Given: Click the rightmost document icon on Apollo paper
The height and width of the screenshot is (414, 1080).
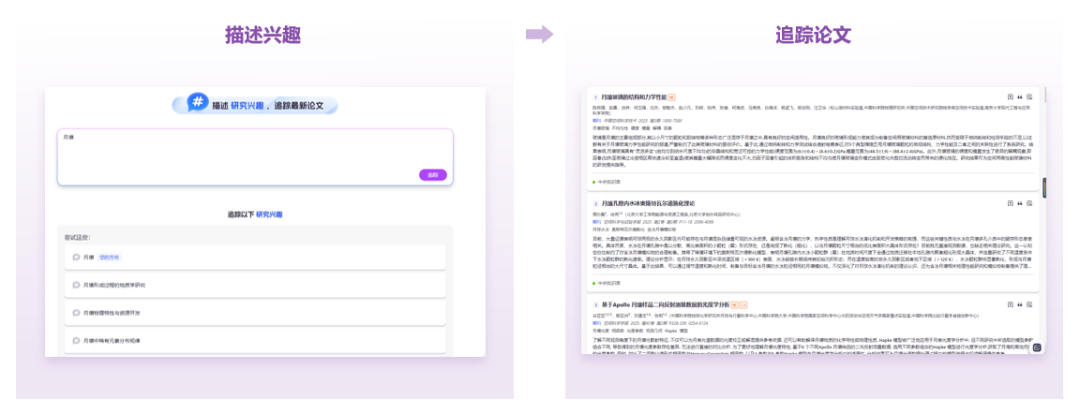Looking at the screenshot, I should [1029, 304].
